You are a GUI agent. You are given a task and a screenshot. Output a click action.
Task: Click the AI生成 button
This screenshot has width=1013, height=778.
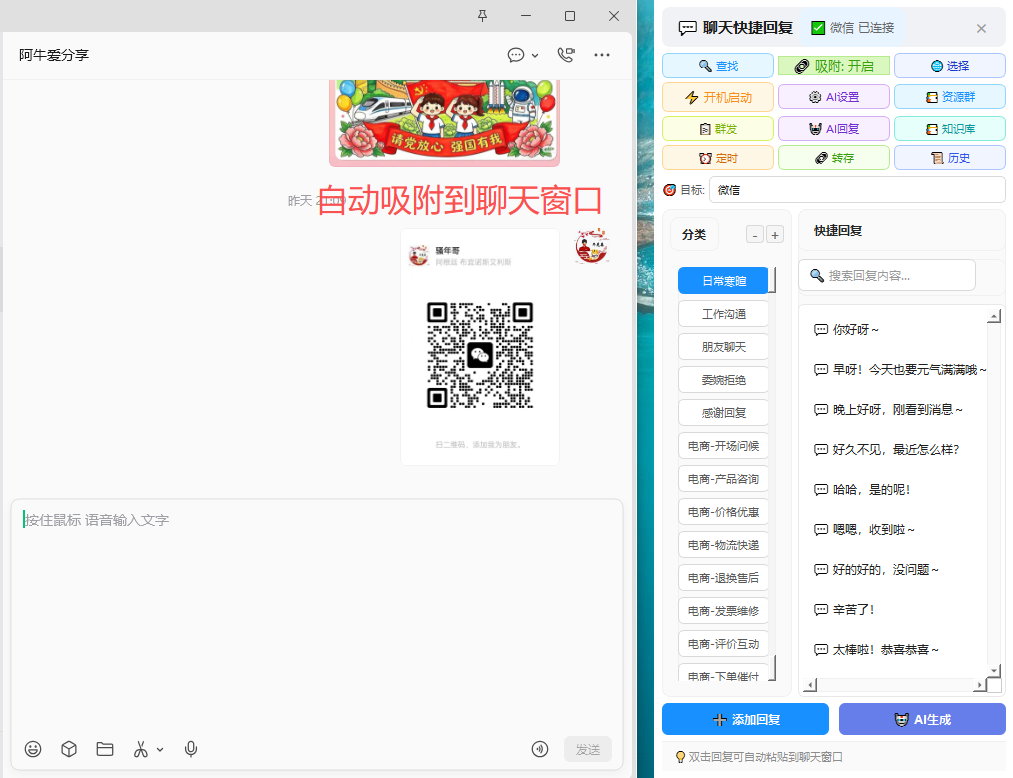pyautogui.click(x=922, y=719)
